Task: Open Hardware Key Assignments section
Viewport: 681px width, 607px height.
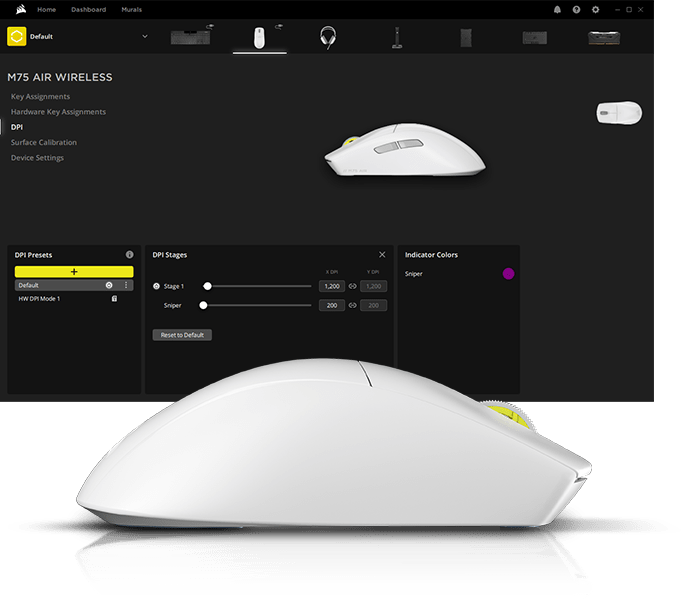Action: point(58,112)
